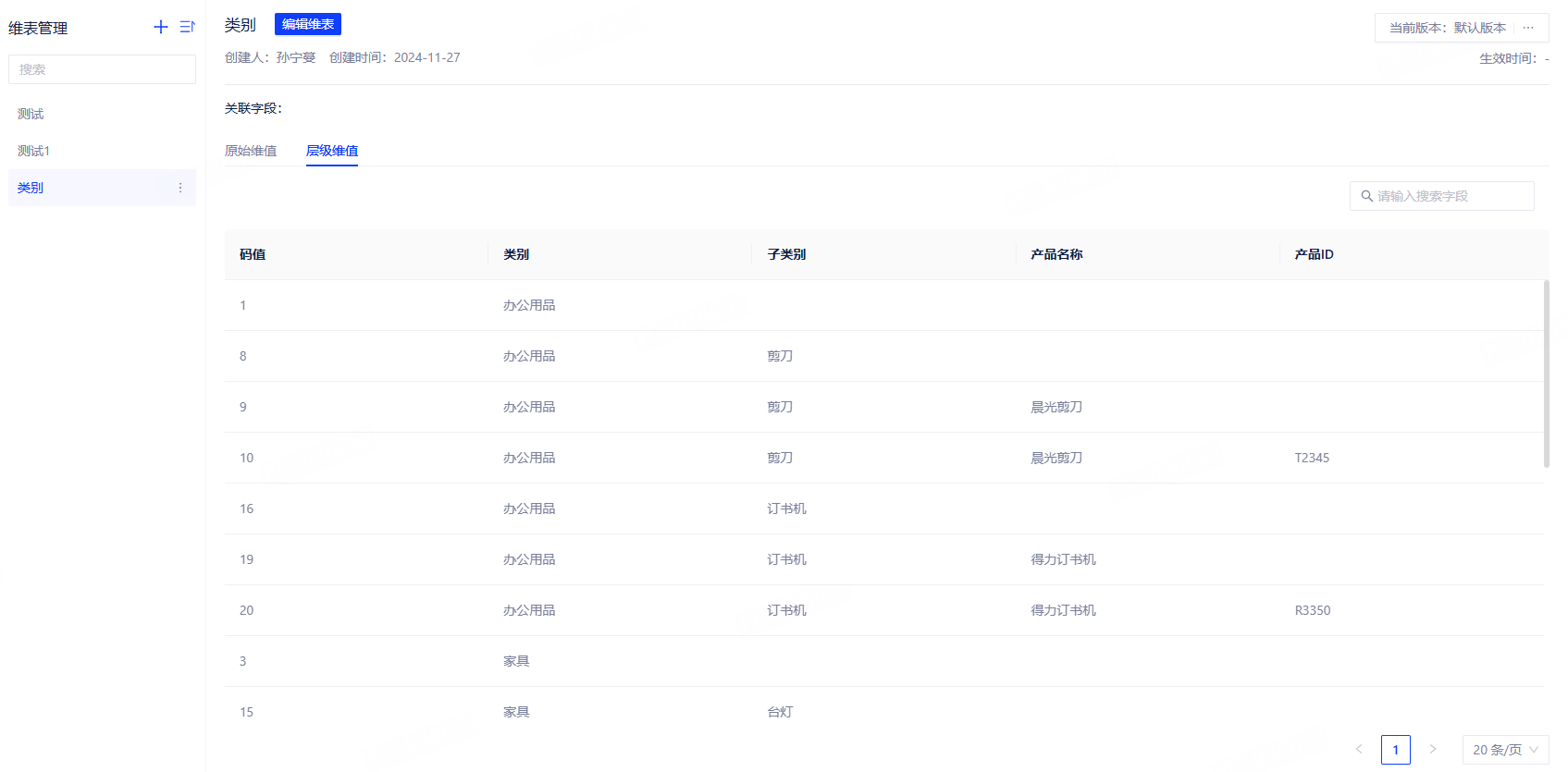Select the 层级维值 tab

click(x=332, y=151)
